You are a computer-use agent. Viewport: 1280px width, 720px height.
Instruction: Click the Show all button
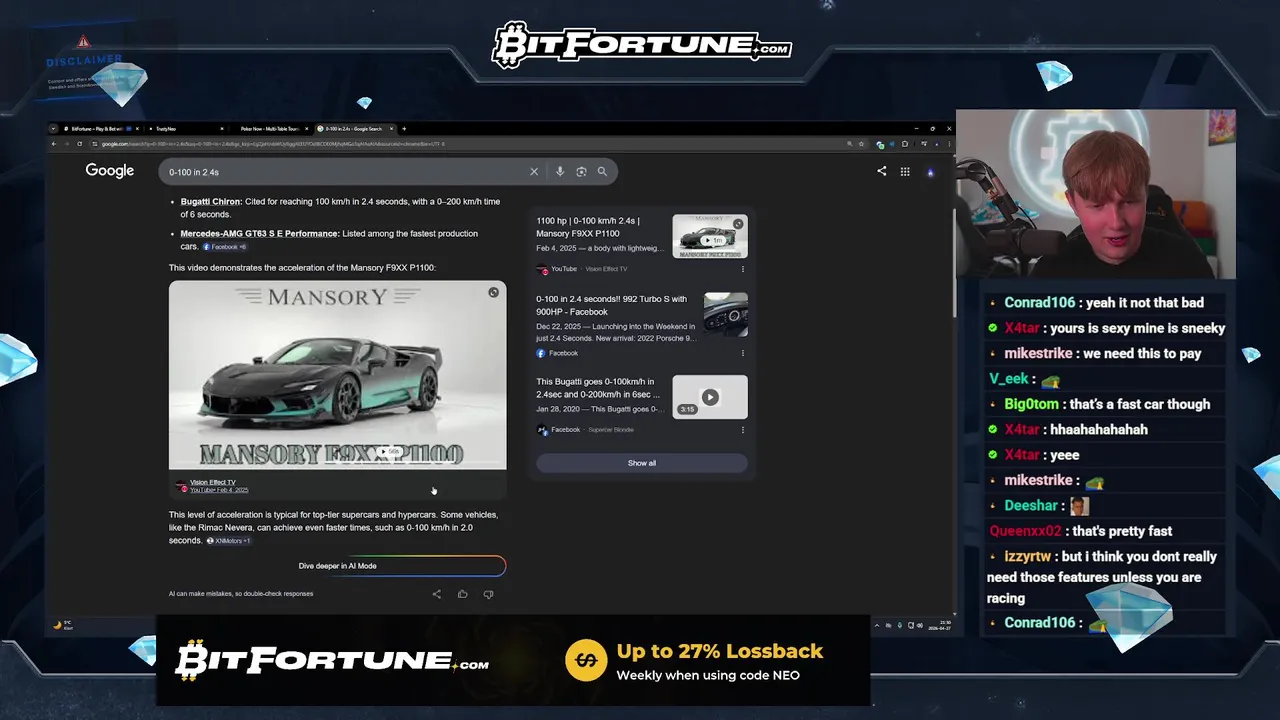642,463
